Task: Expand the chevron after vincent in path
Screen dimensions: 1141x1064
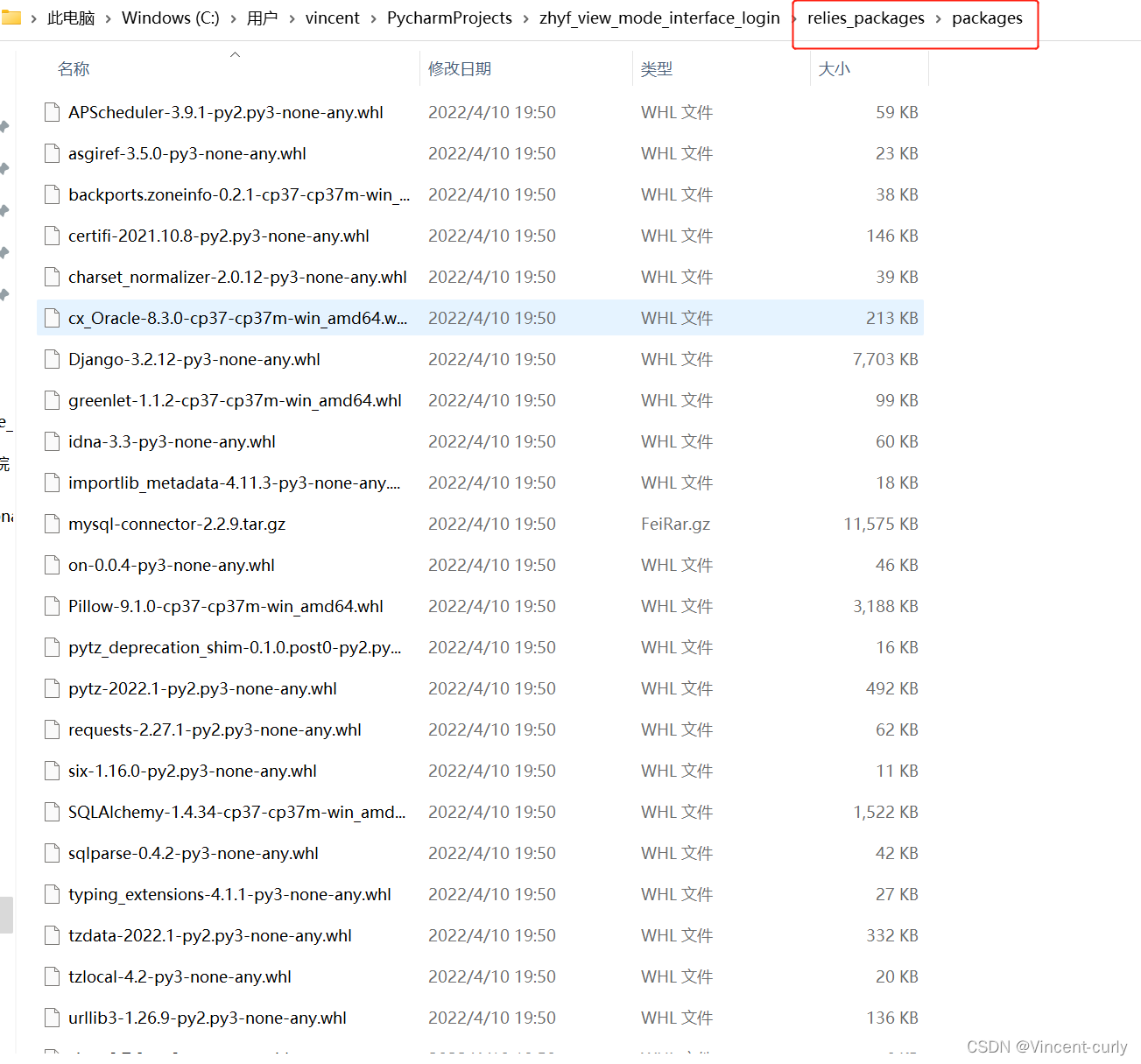Action: click(x=373, y=18)
